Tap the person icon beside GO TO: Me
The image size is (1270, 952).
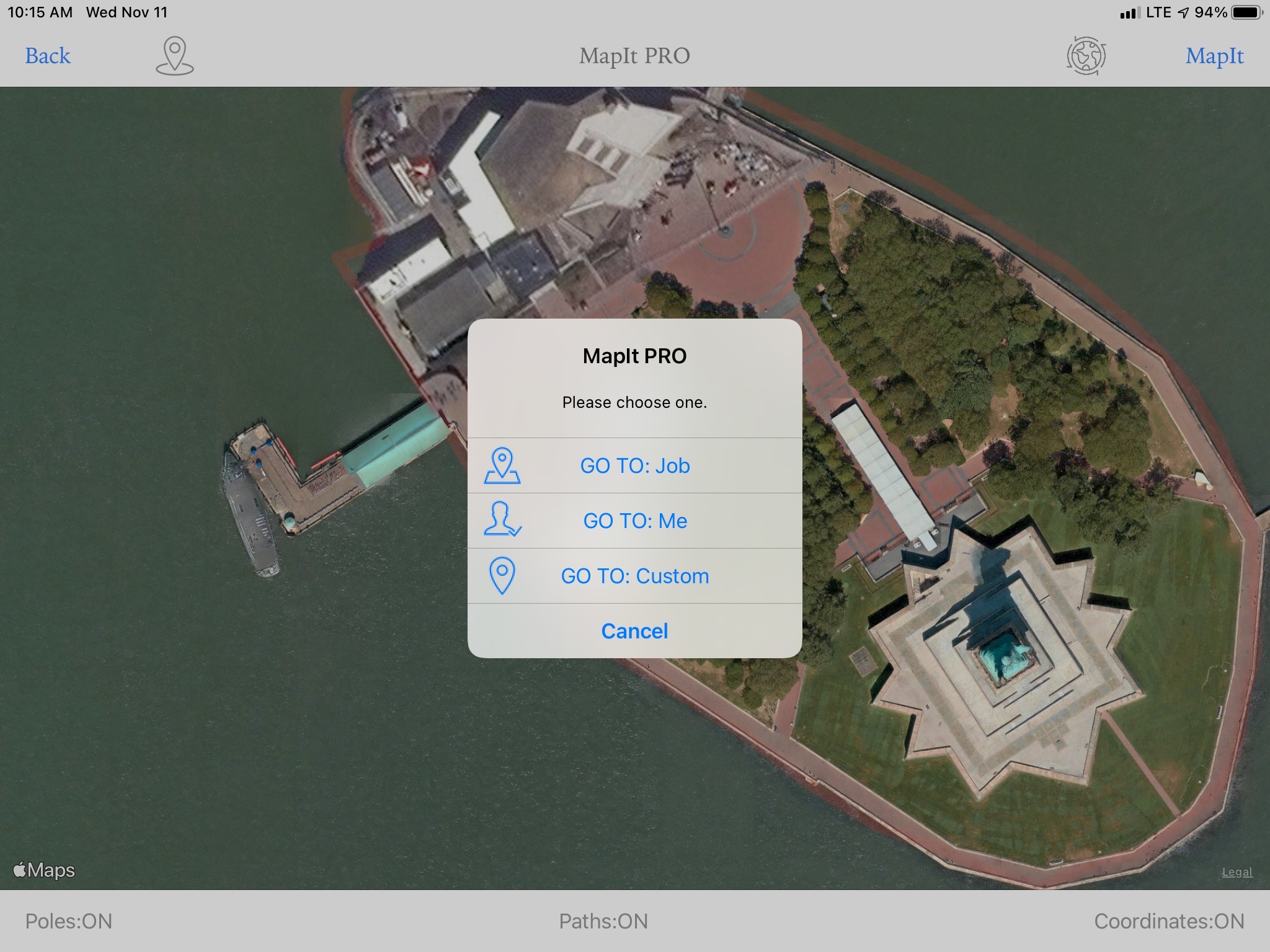[502, 519]
